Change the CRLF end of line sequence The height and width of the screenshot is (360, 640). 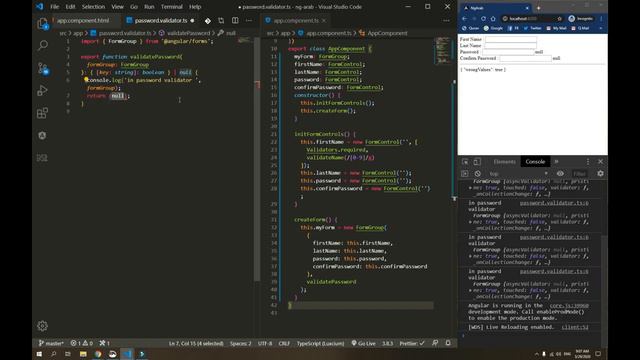(x=284, y=343)
